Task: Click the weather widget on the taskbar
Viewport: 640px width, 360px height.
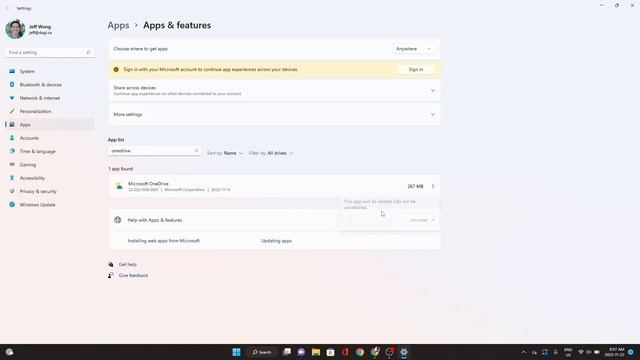Action: click(x=9, y=352)
